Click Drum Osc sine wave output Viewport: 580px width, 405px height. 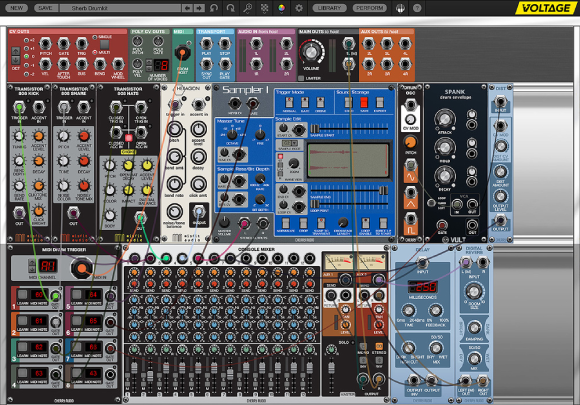click(411, 164)
